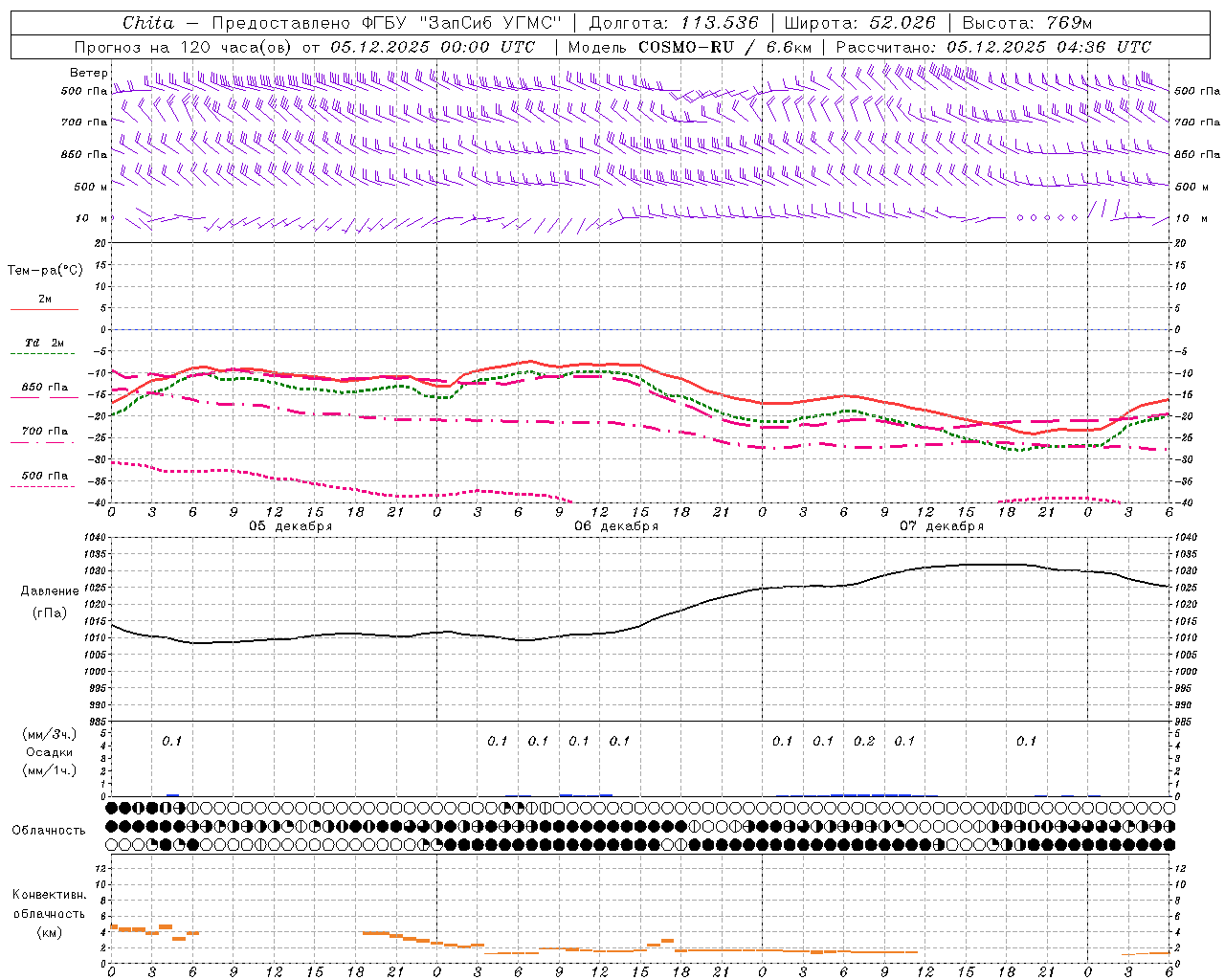Click the "07 декабря" date label
This screenshot has height=980, width=1225.
(x=942, y=526)
